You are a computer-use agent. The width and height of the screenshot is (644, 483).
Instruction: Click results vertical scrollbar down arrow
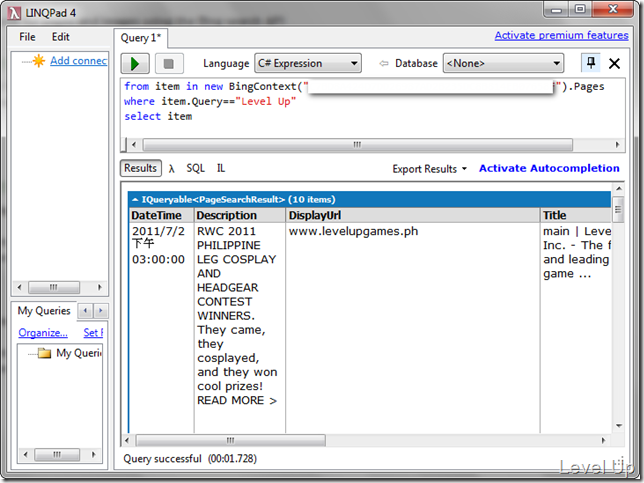click(x=619, y=426)
